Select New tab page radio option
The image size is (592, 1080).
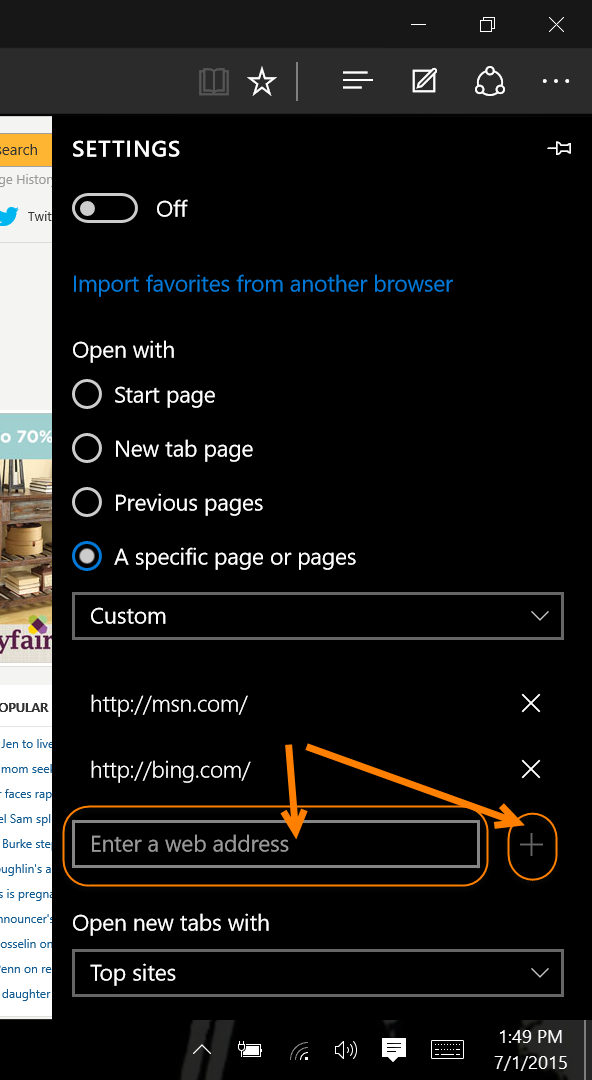click(87, 448)
